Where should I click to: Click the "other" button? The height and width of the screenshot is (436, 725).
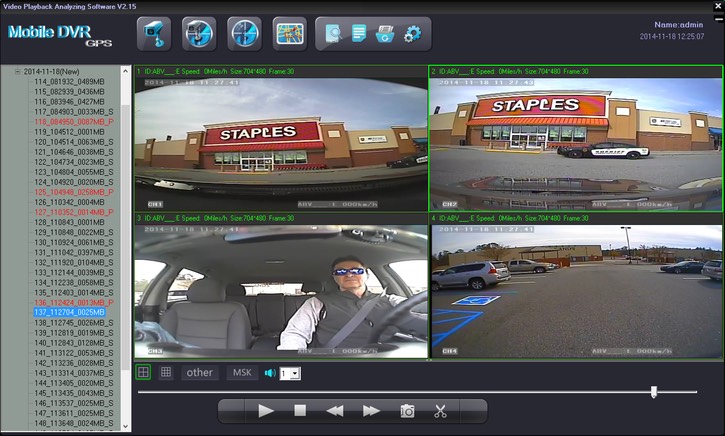tap(200, 372)
